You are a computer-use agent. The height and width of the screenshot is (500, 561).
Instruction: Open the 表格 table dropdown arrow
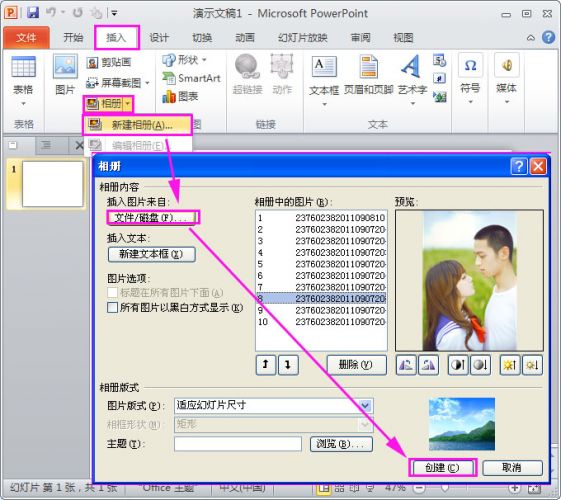pos(23,104)
